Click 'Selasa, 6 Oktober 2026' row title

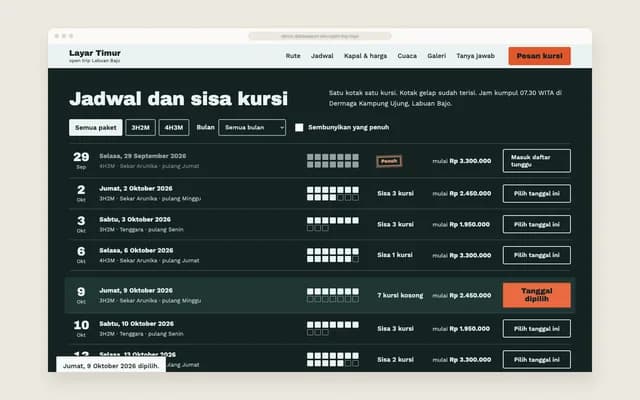point(136,250)
